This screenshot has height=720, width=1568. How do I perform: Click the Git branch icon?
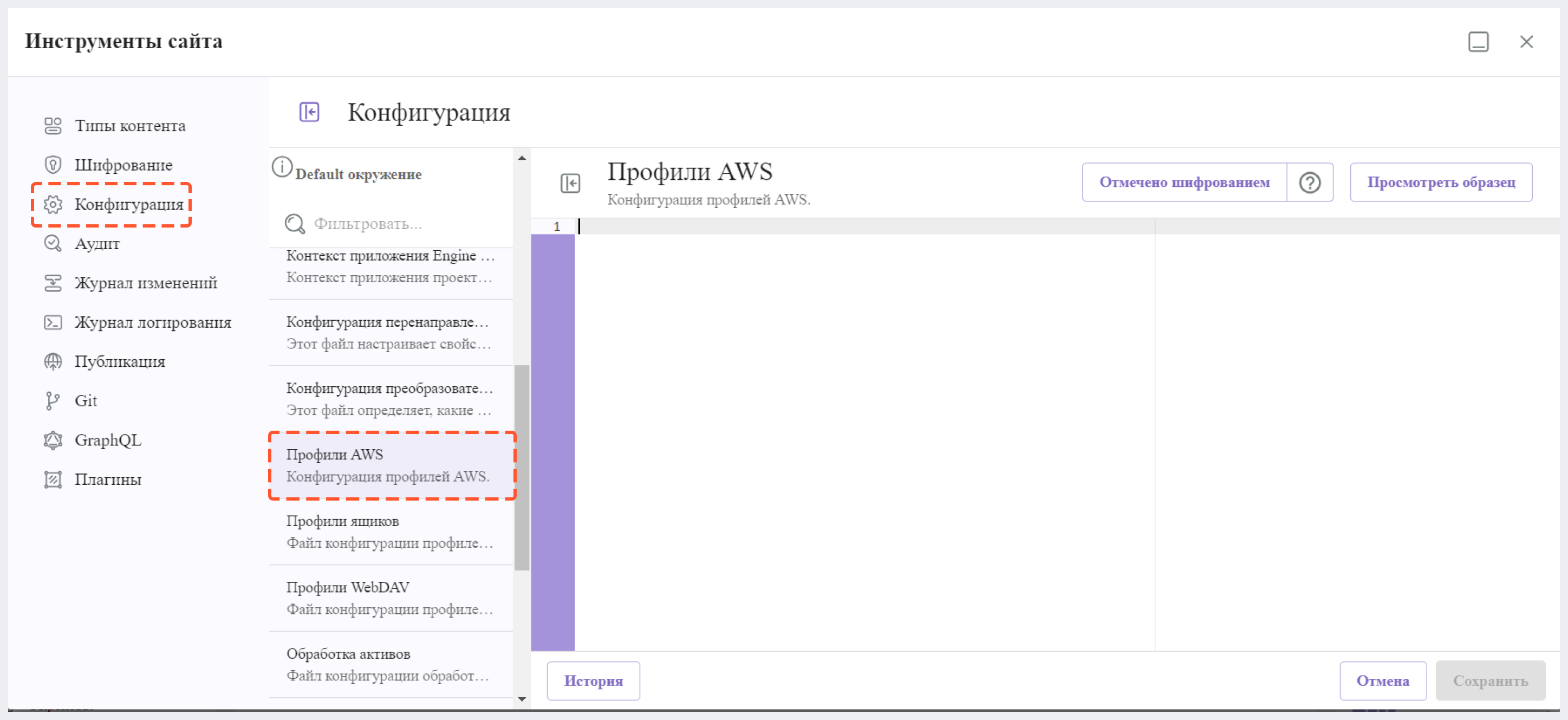pos(53,400)
